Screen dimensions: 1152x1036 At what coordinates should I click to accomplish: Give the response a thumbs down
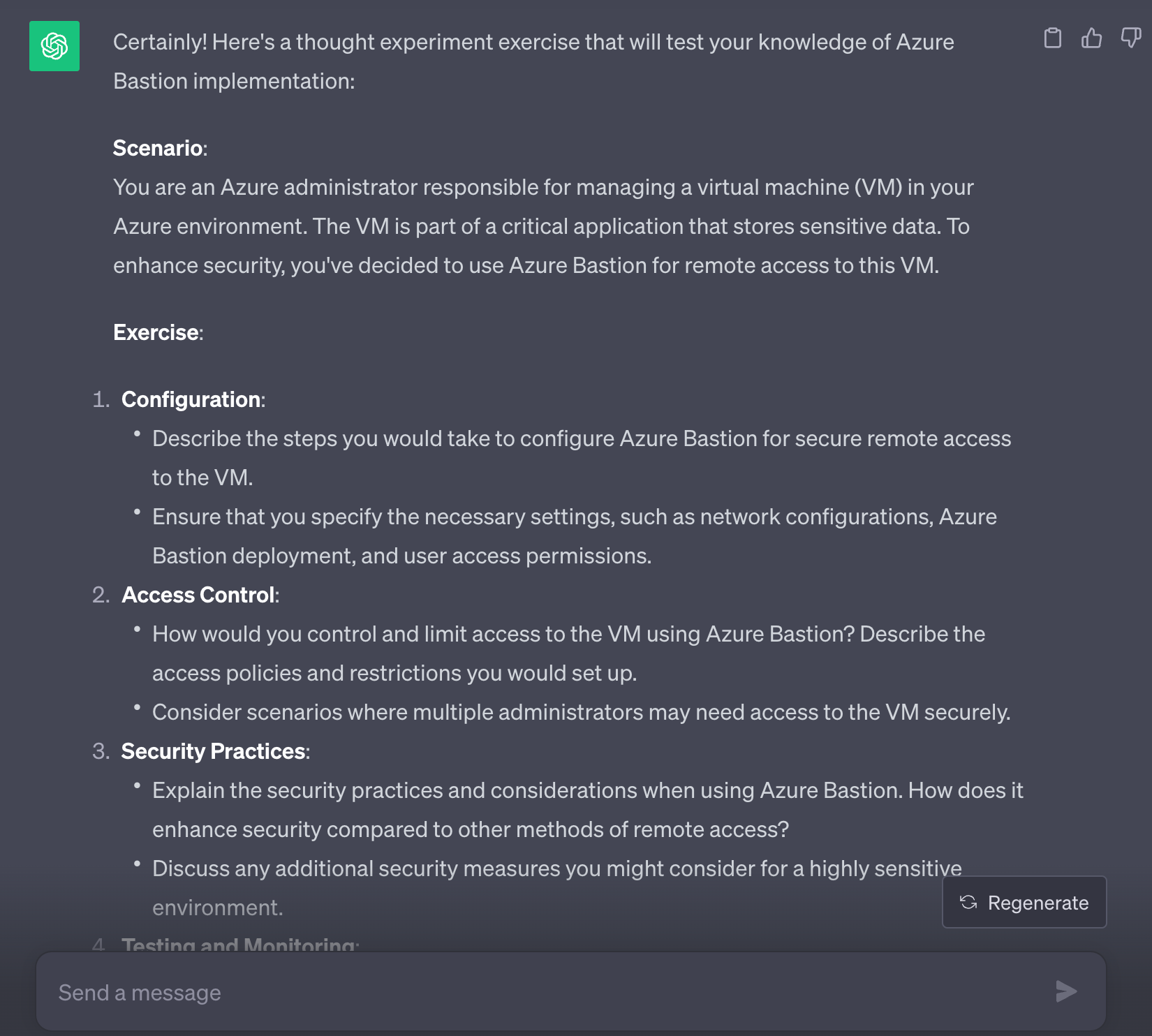[x=1130, y=38]
